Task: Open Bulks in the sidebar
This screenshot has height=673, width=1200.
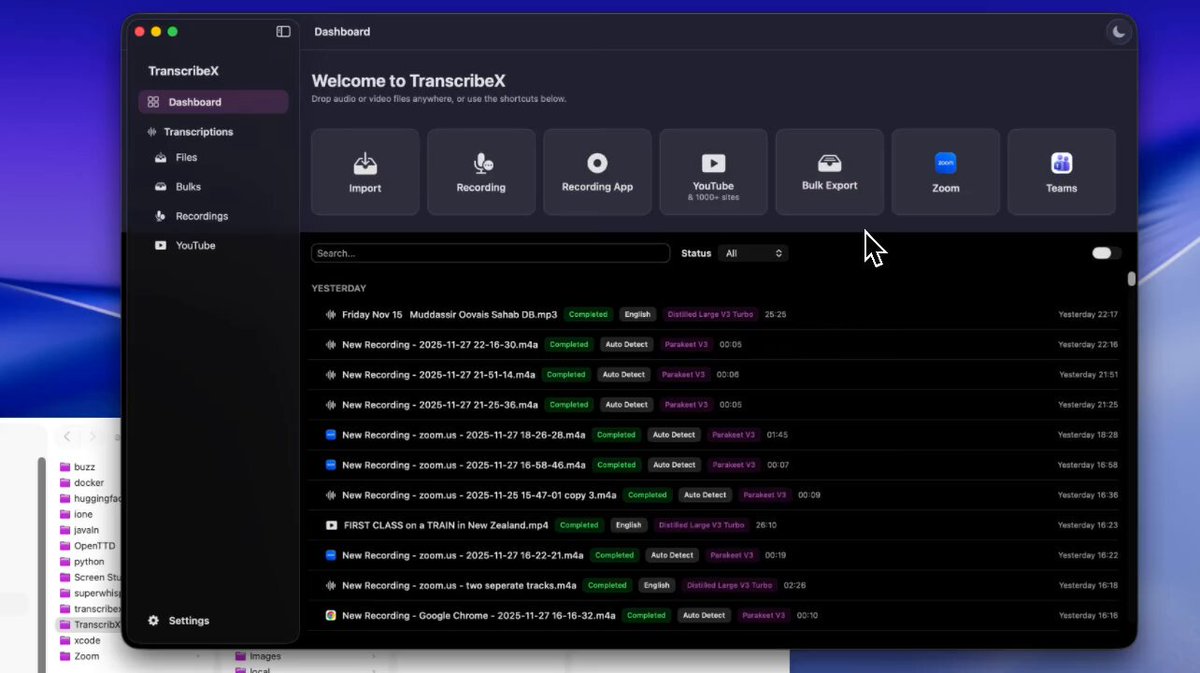Action: pos(188,187)
